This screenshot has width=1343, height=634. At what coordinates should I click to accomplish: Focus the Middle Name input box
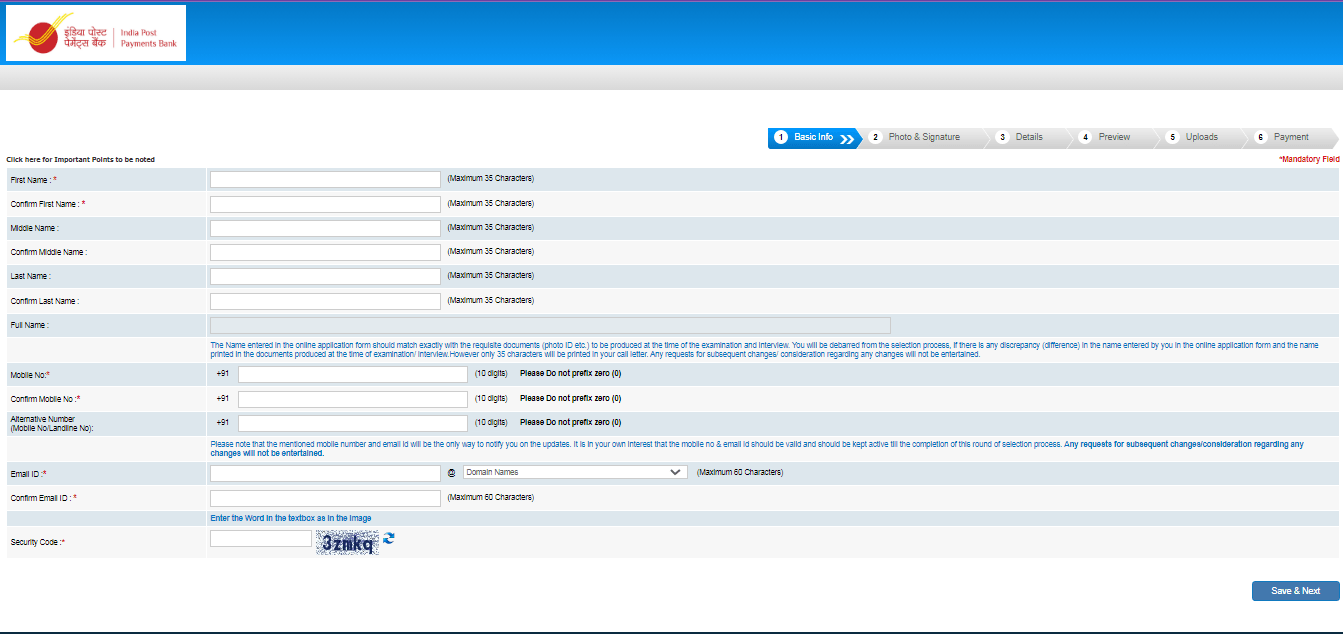pos(325,228)
